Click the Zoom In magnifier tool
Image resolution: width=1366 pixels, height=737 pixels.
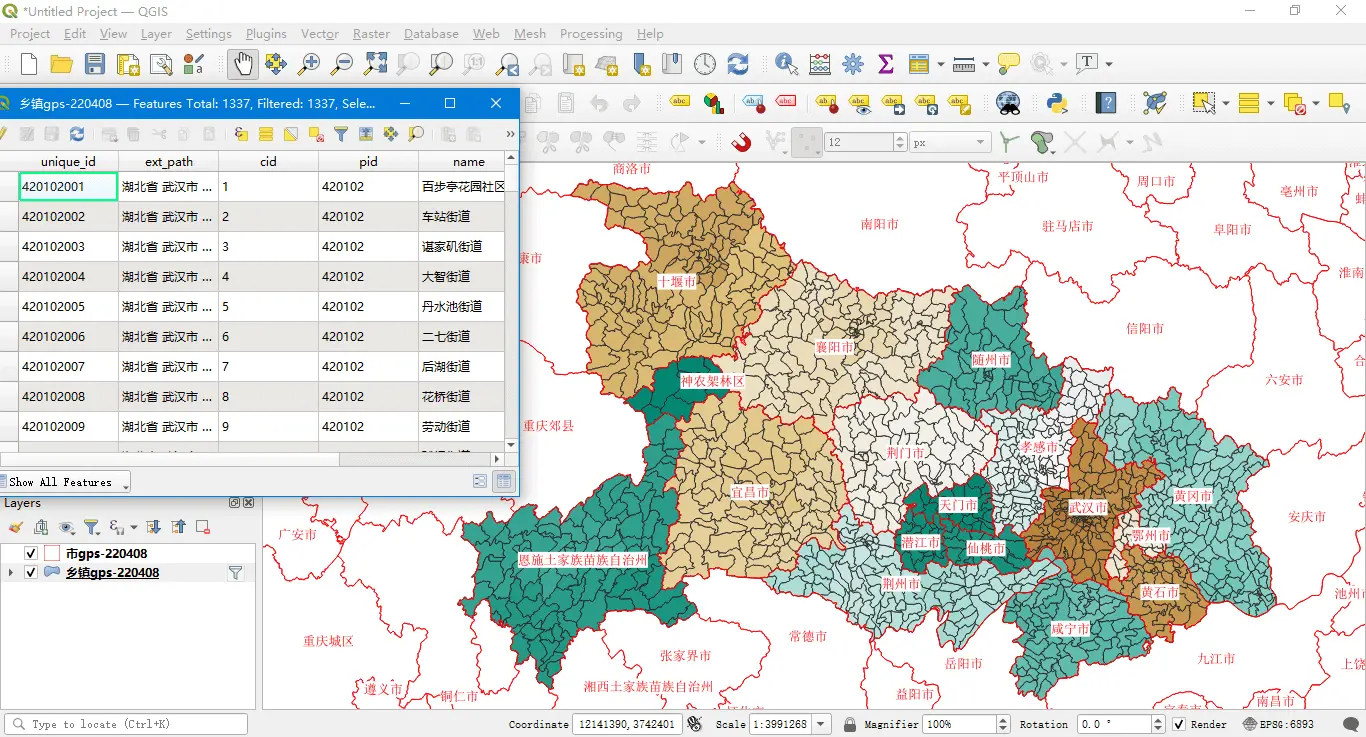coord(309,64)
